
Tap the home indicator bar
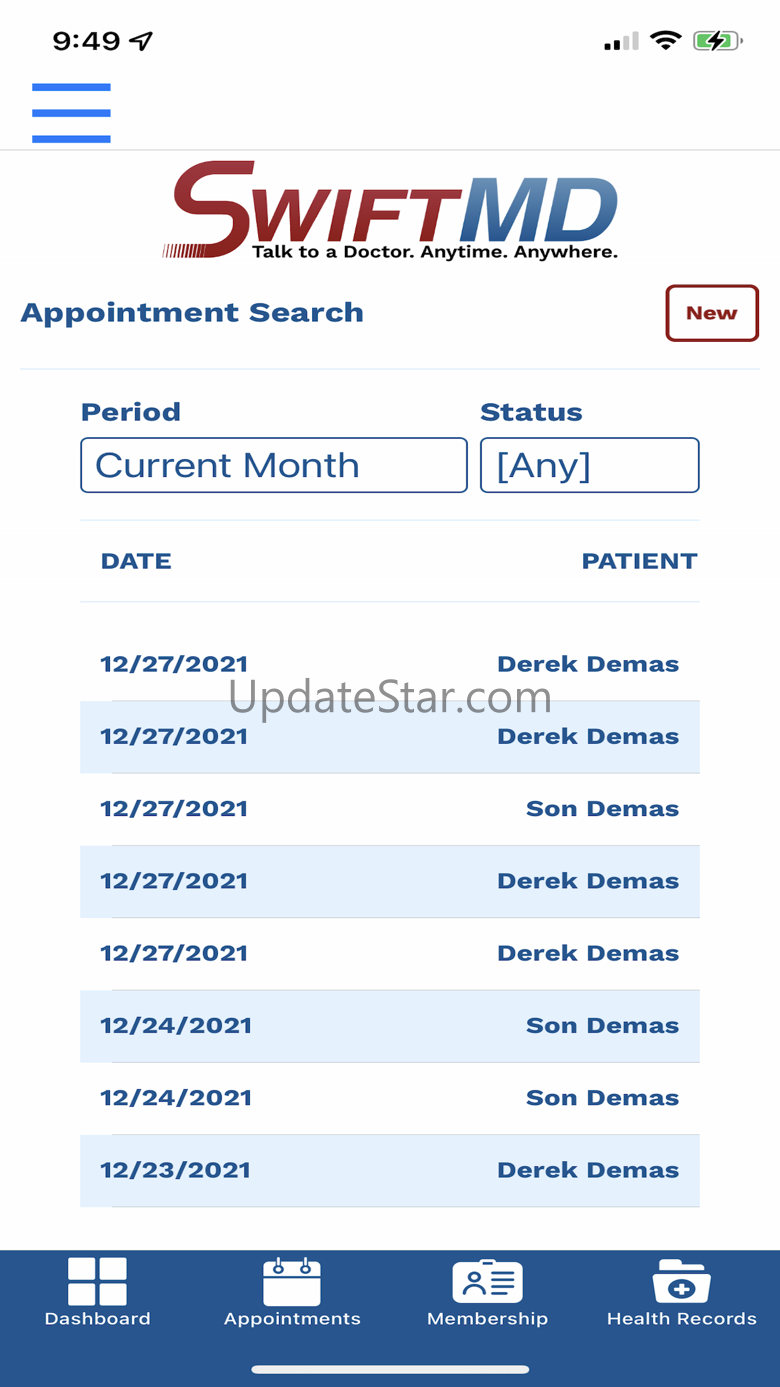[x=390, y=1369]
